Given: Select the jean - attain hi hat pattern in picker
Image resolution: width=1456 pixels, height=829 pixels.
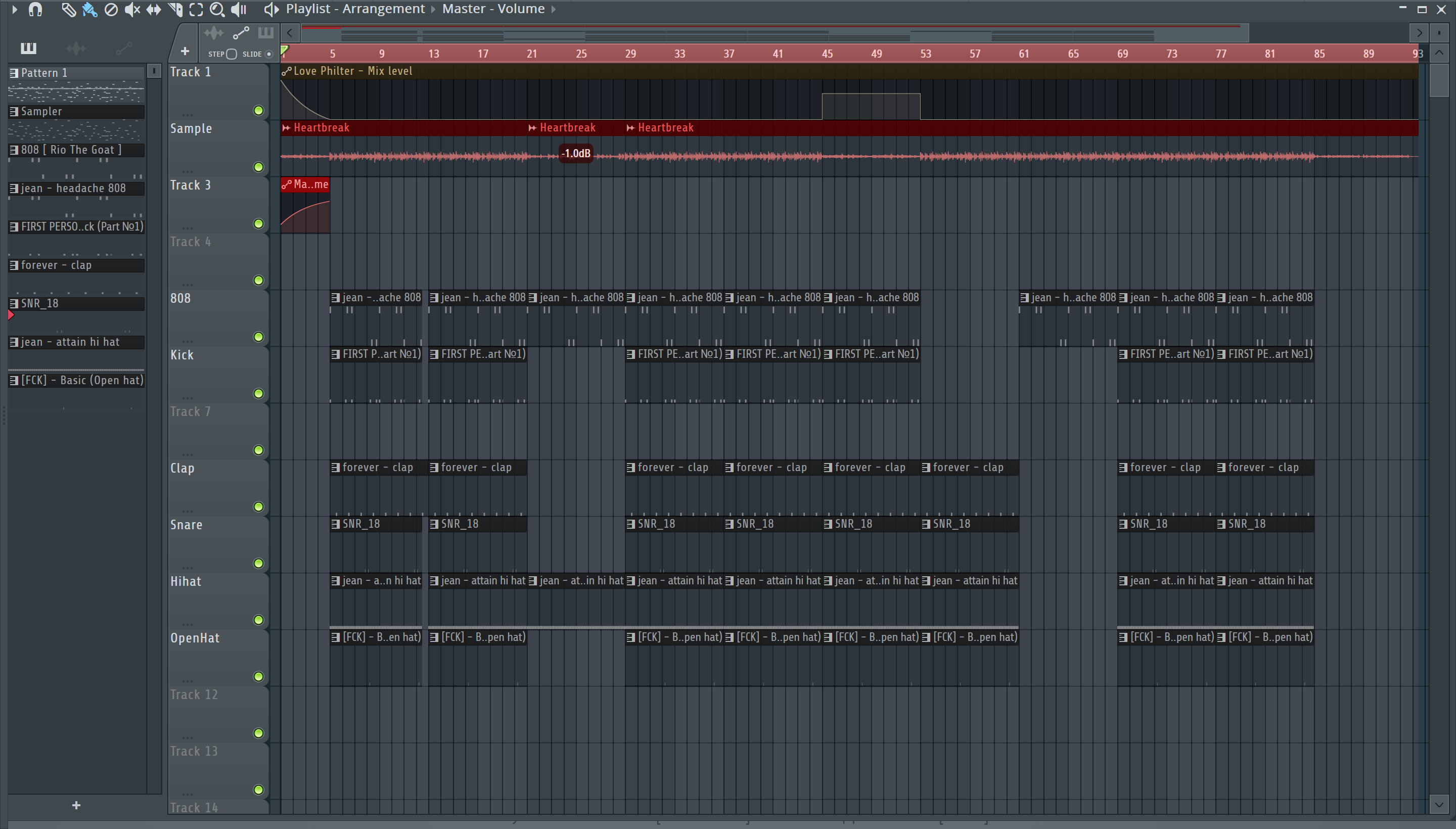Looking at the screenshot, I should (76, 342).
